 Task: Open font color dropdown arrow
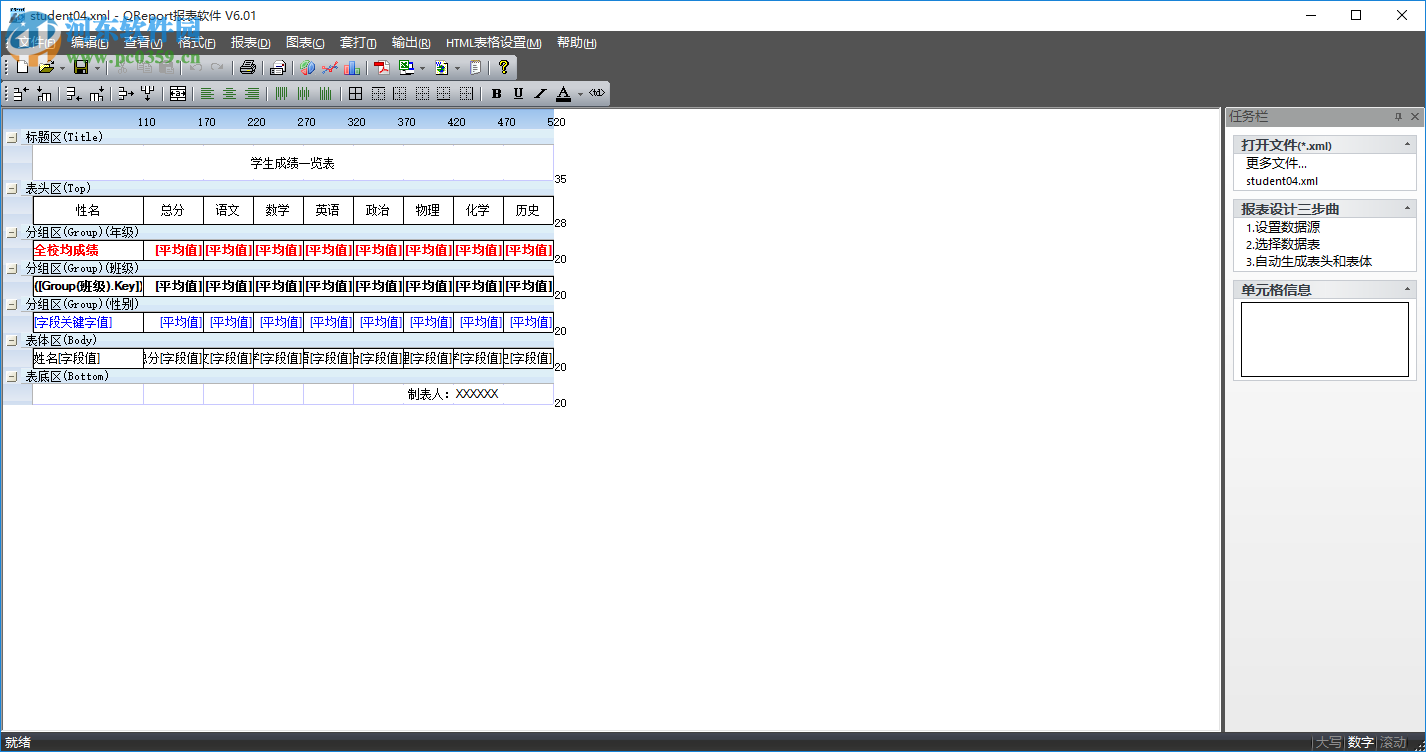pyautogui.click(x=580, y=94)
